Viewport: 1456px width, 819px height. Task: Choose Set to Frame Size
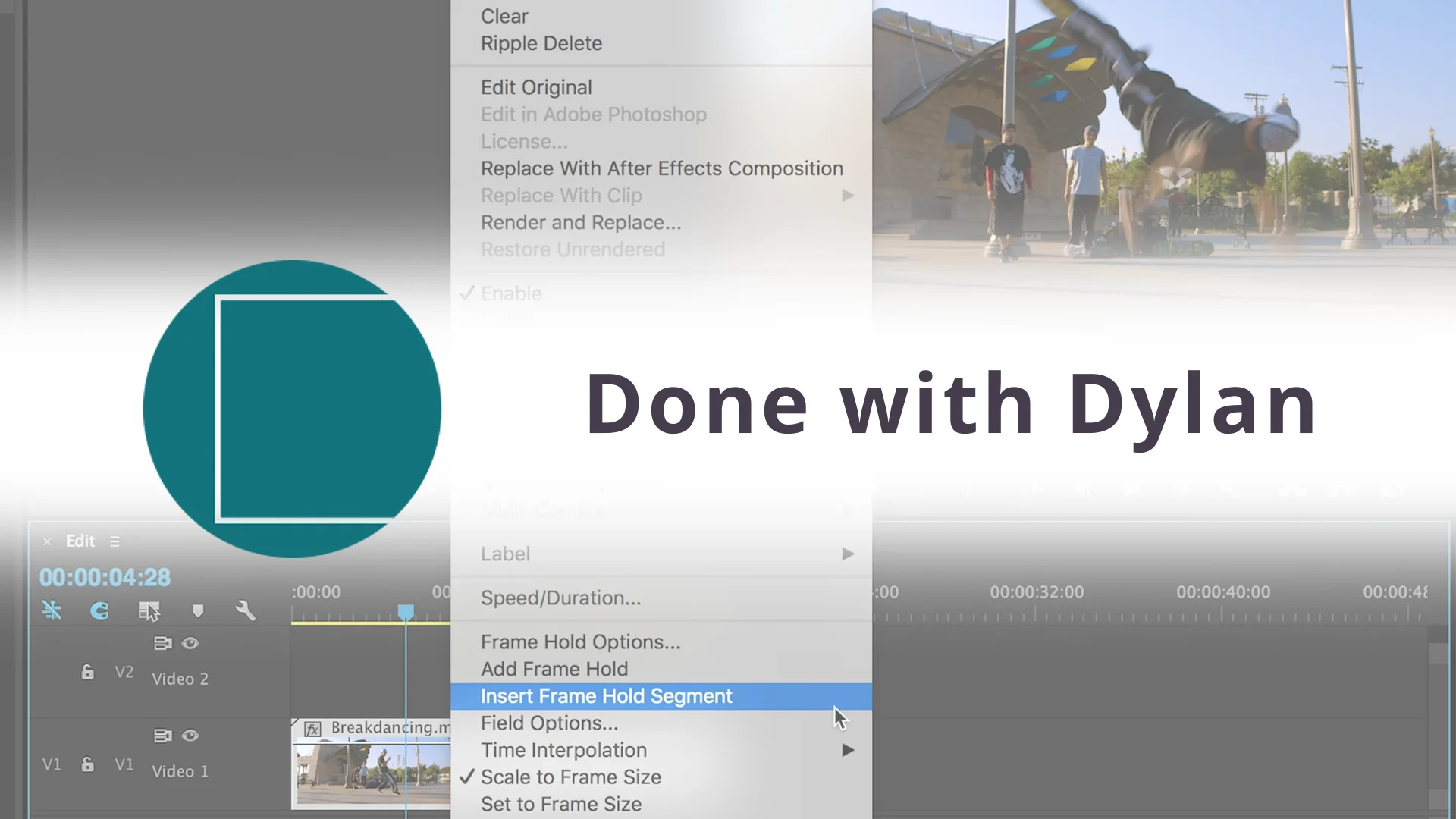[x=561, y=804]
